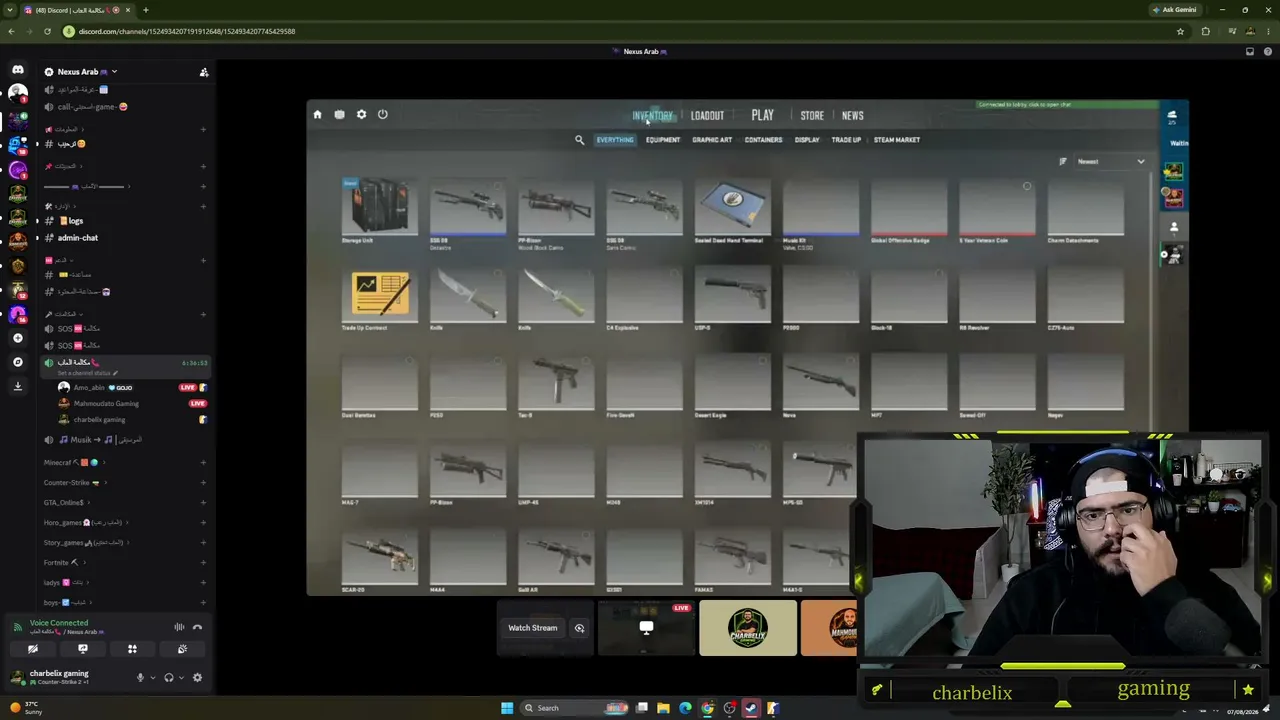The image size is (1280, 720).
Task: Select the Equipment filter tab in stream
Action: tap(663, 140)
